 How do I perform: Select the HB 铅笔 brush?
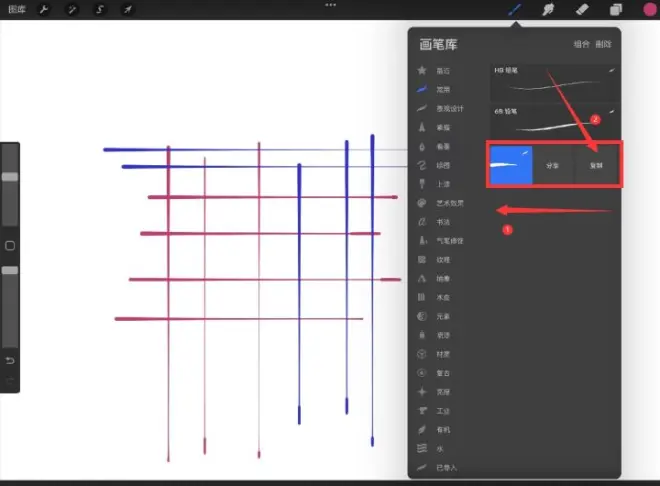(x=555, y=82)
